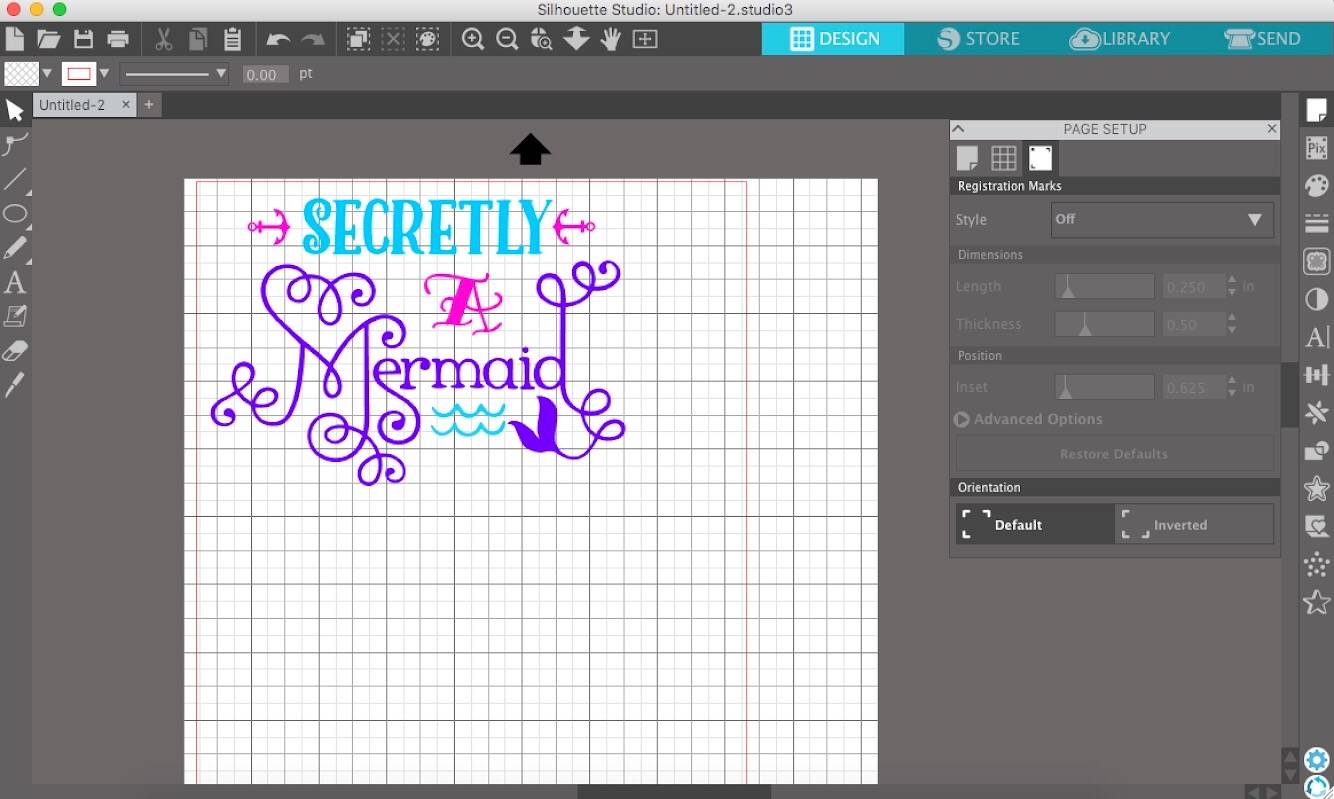This screenshot has width=1334, height=799.
Task: Close the Untitled-2 tab
Action: pyautogui.click(x=126, y=104)
